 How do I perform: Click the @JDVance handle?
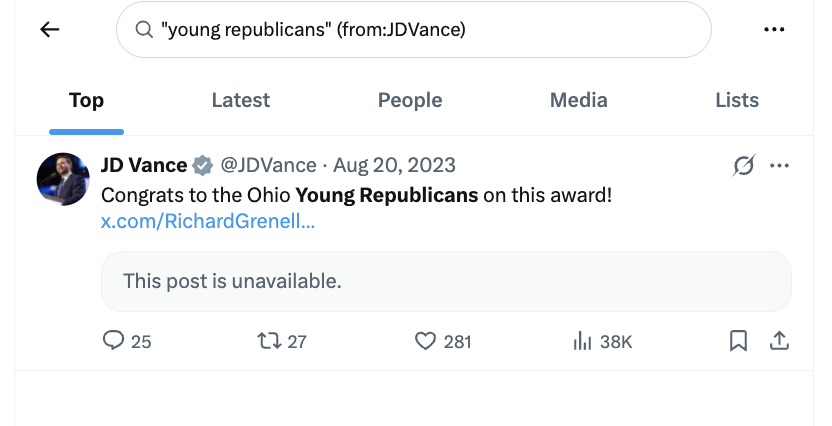coord(268,165)
